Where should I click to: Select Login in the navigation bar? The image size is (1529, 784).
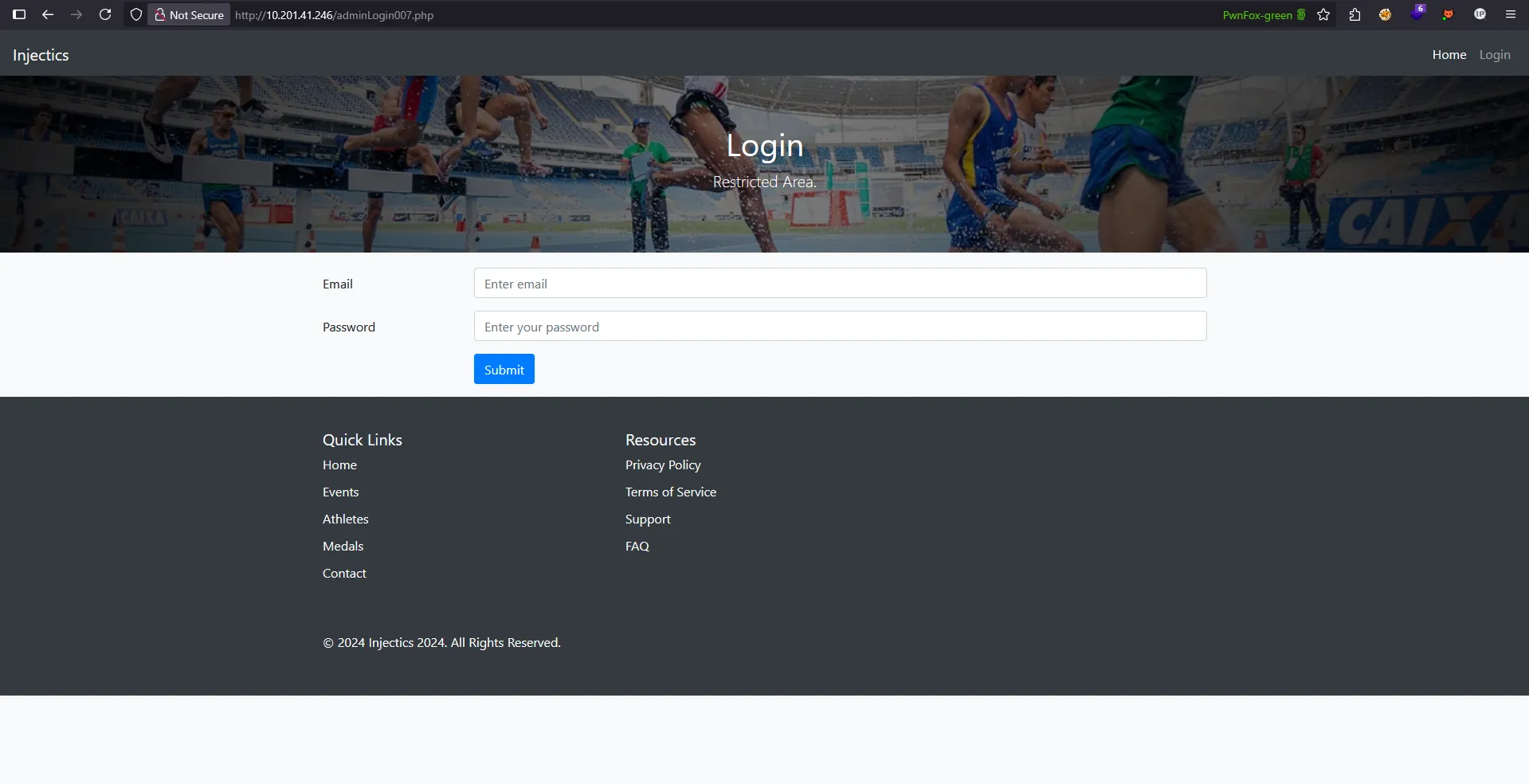click(x=1495, y=54)
